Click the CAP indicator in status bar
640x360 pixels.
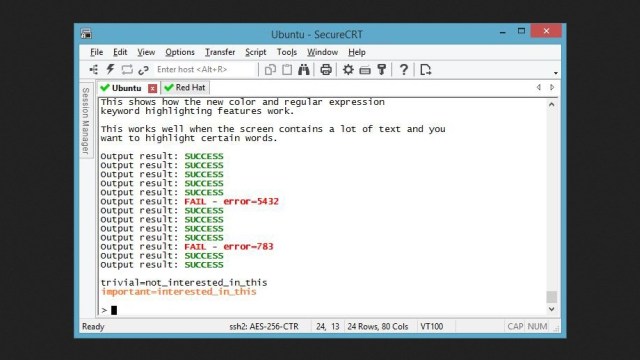(515, 327)
